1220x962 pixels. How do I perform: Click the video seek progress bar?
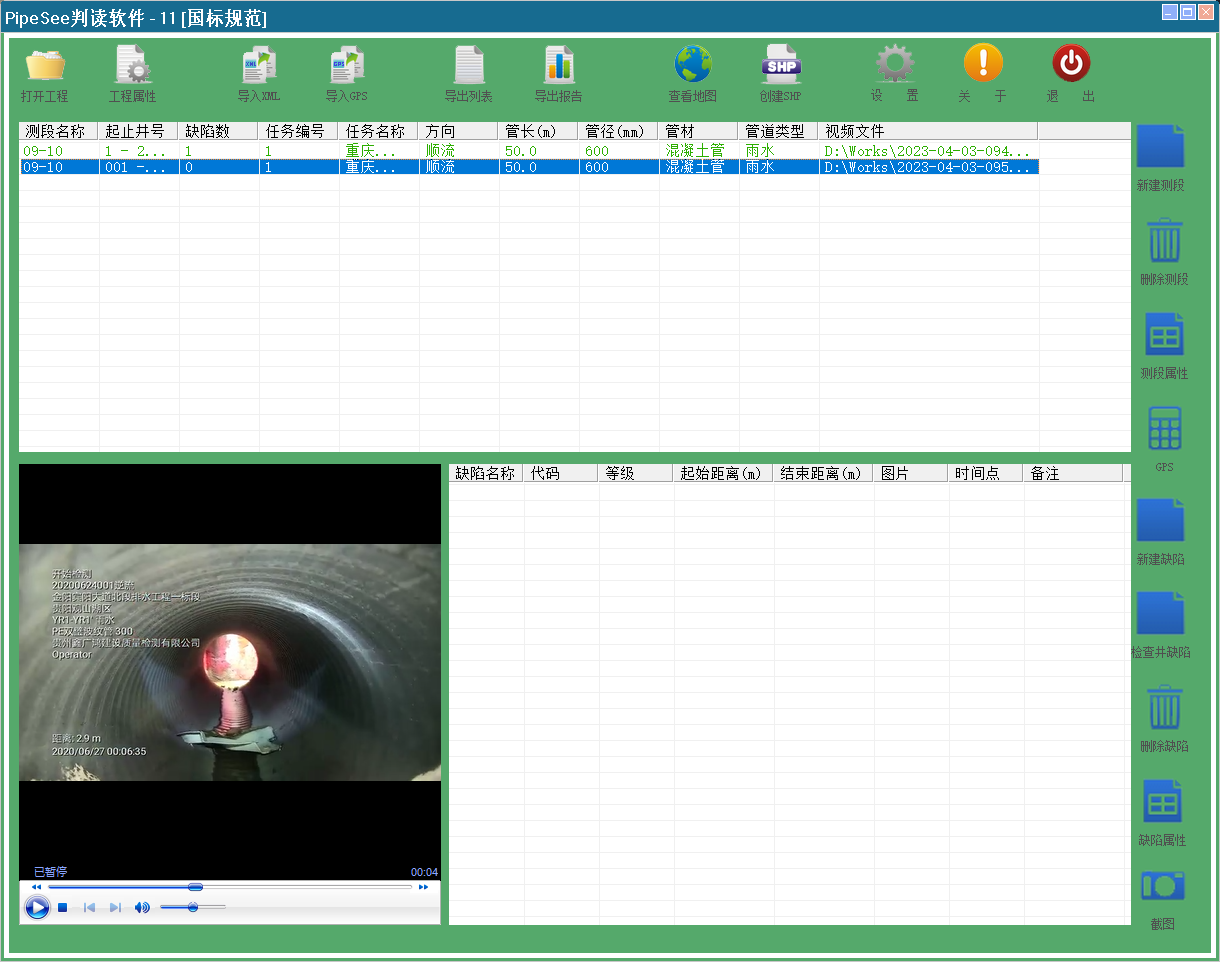[x=230, y=887]
